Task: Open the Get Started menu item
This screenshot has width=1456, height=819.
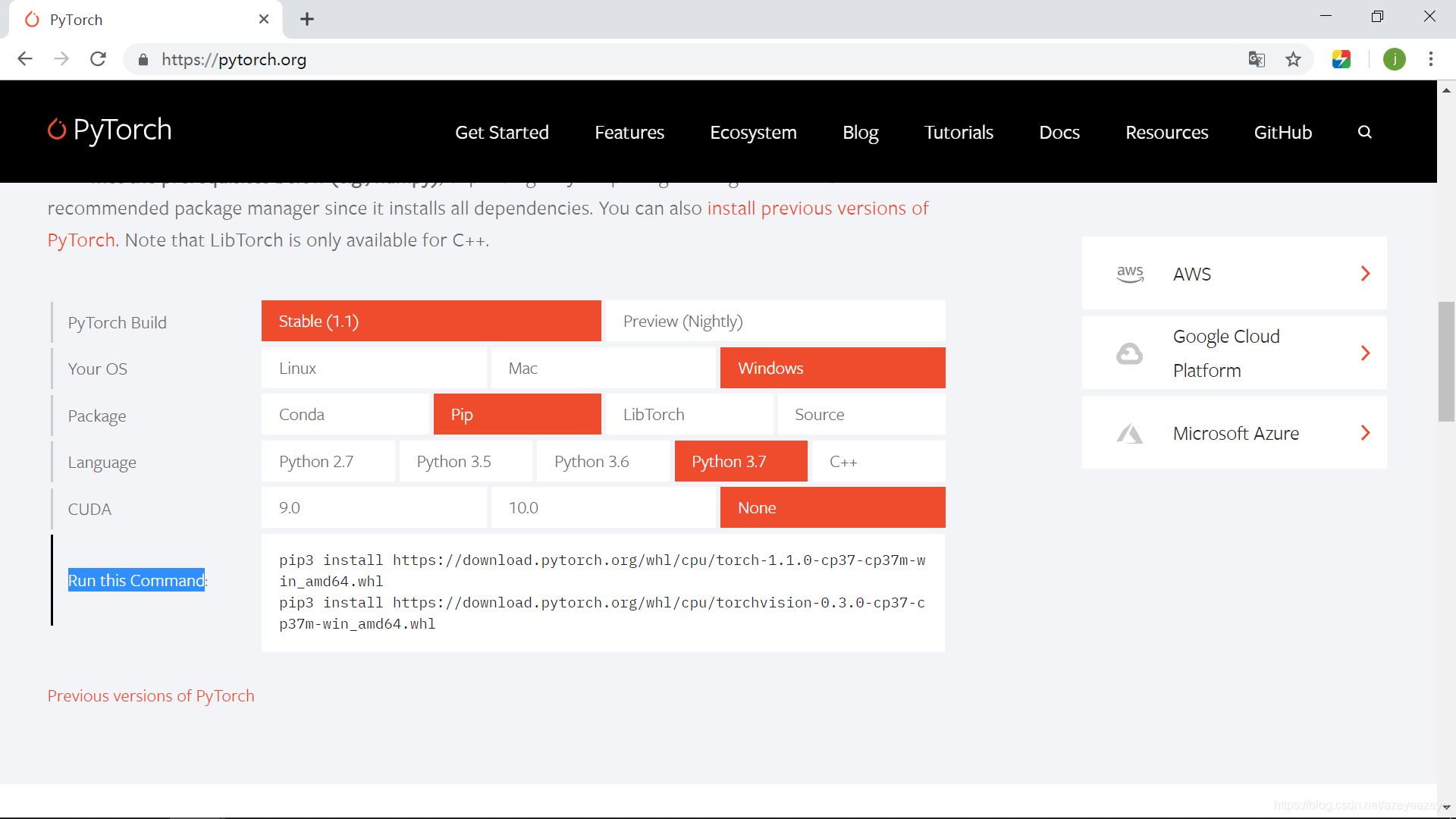Action: click(501, 133)
